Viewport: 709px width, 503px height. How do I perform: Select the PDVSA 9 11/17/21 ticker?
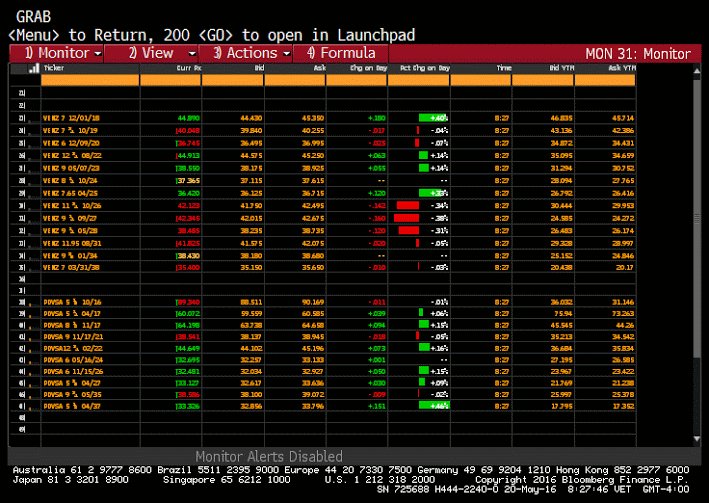(x=74, y=337)
